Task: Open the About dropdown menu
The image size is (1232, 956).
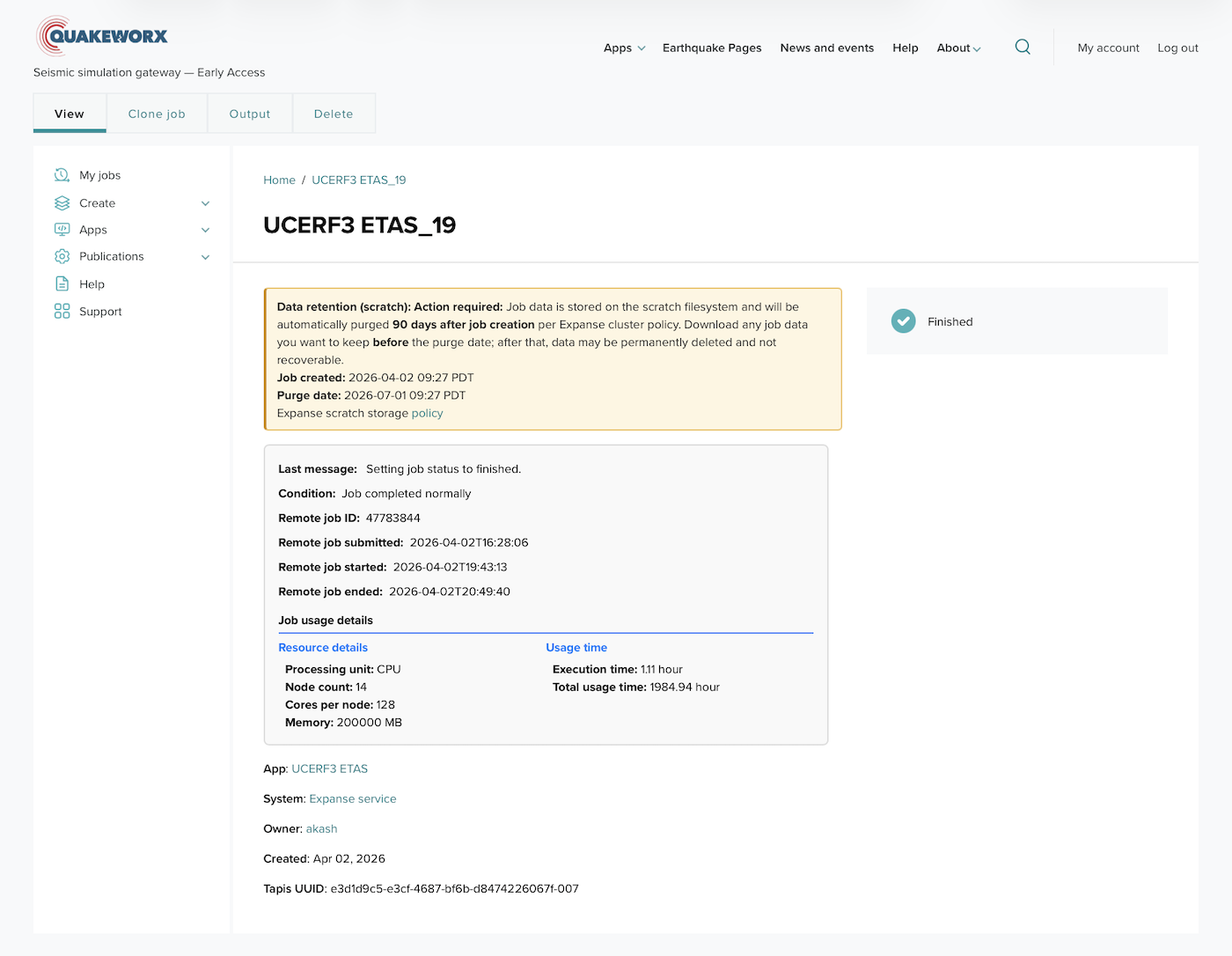Action: coord(958,48)
